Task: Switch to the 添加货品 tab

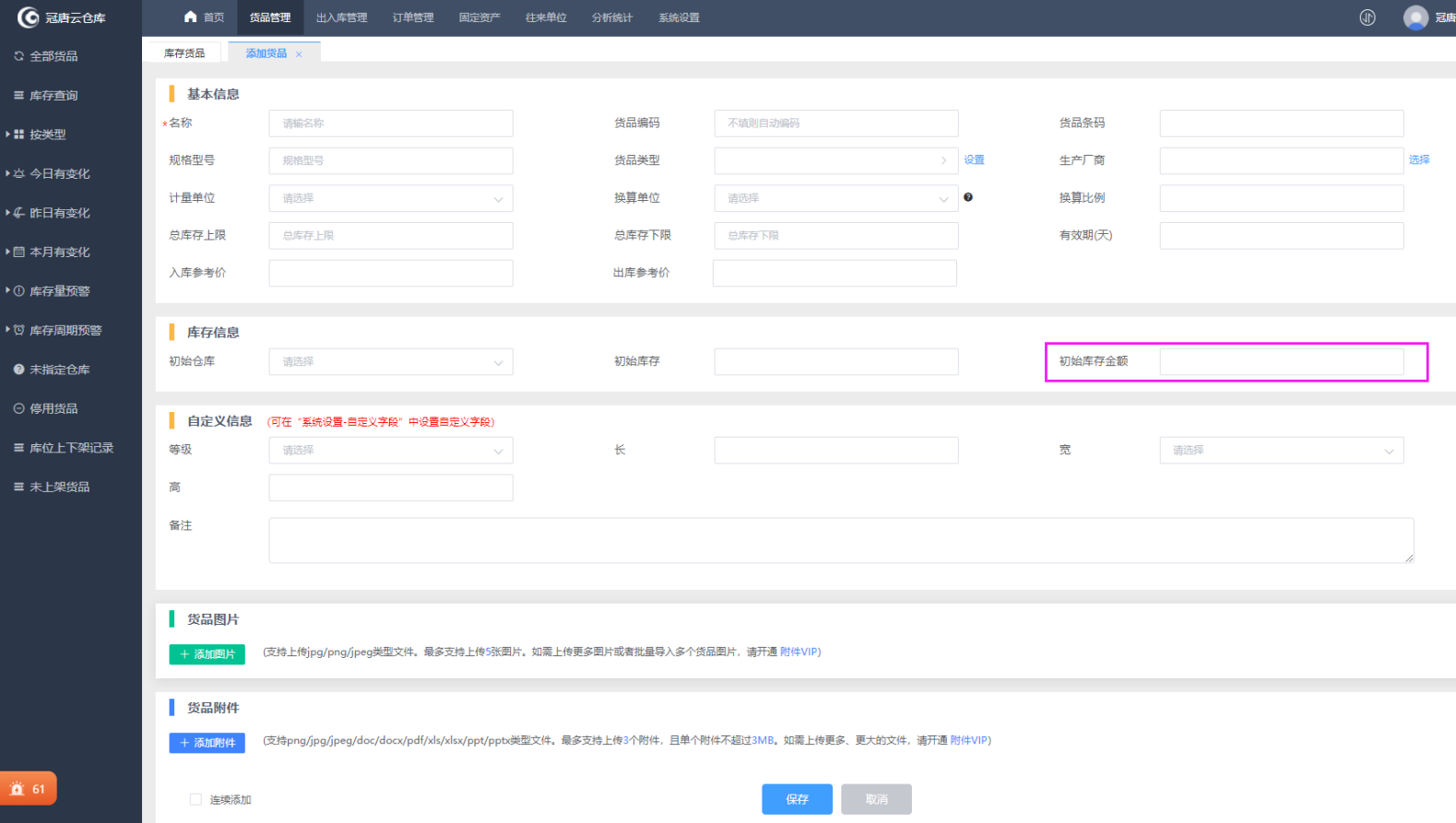Action: [x=266, y=53]
